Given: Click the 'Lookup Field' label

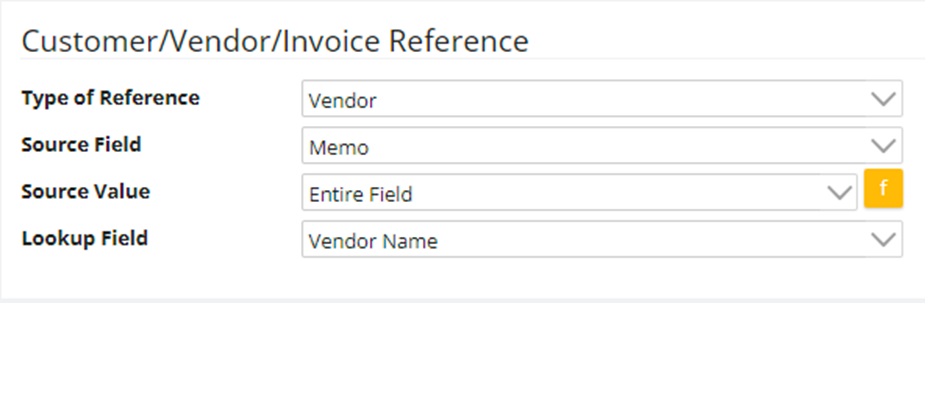Looking at the screenshot, I should [x=84, y=238].
